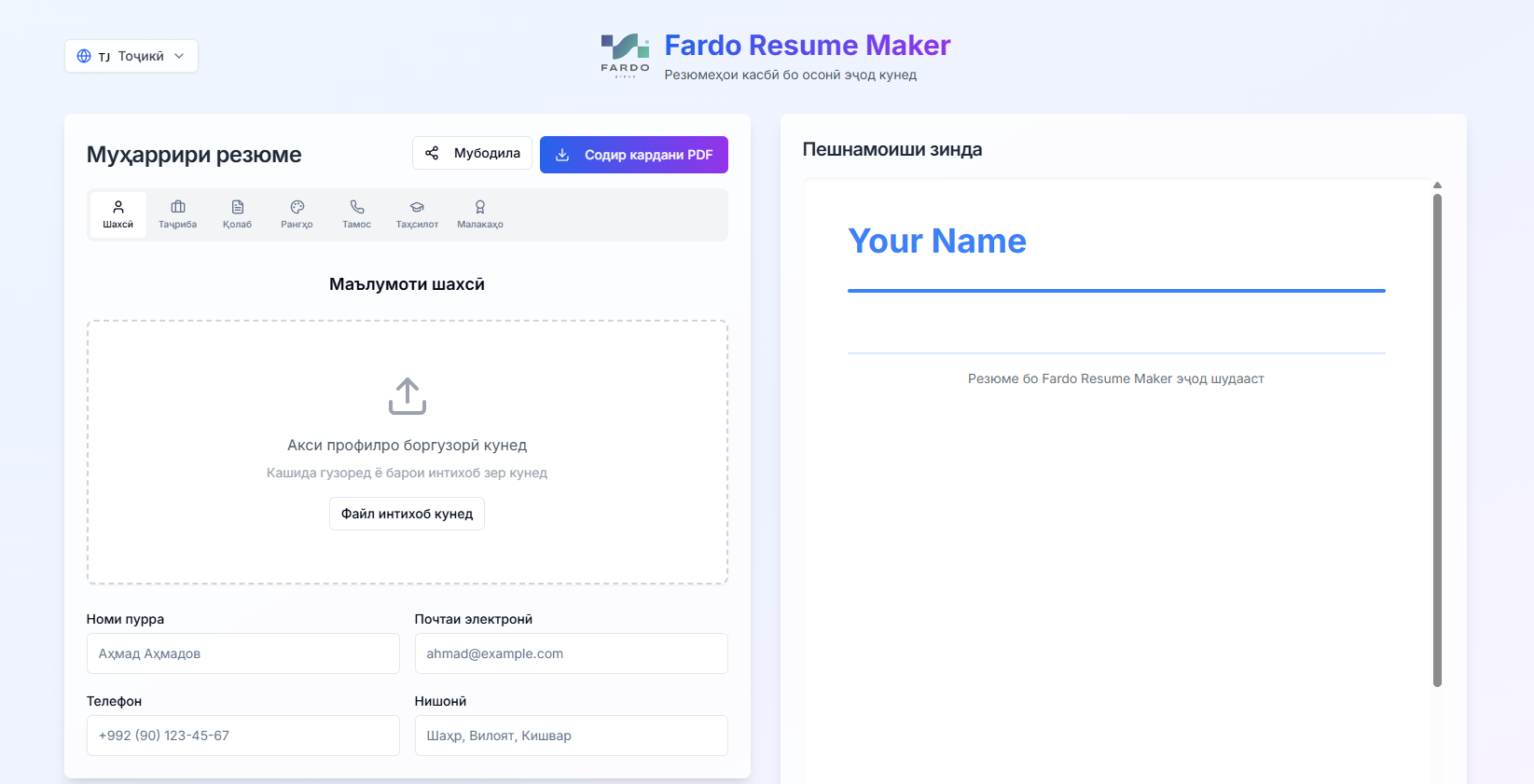The width and height of the screenshot is (1534, 784).
Task: Click the Мубодила share button
Action: pyautogui.click(x=473, y=153)
